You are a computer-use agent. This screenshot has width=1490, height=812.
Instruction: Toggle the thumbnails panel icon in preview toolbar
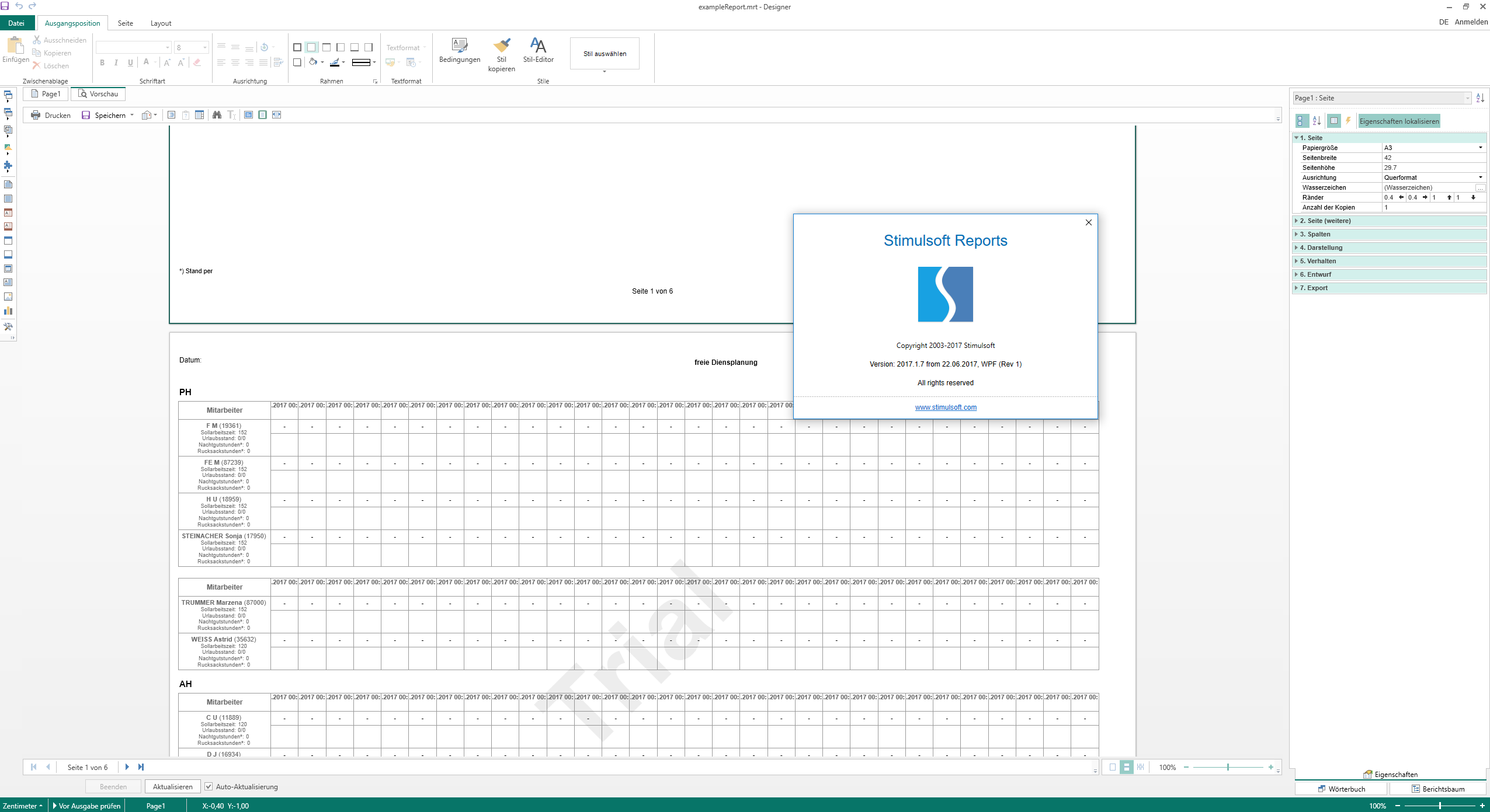[199, 115]
